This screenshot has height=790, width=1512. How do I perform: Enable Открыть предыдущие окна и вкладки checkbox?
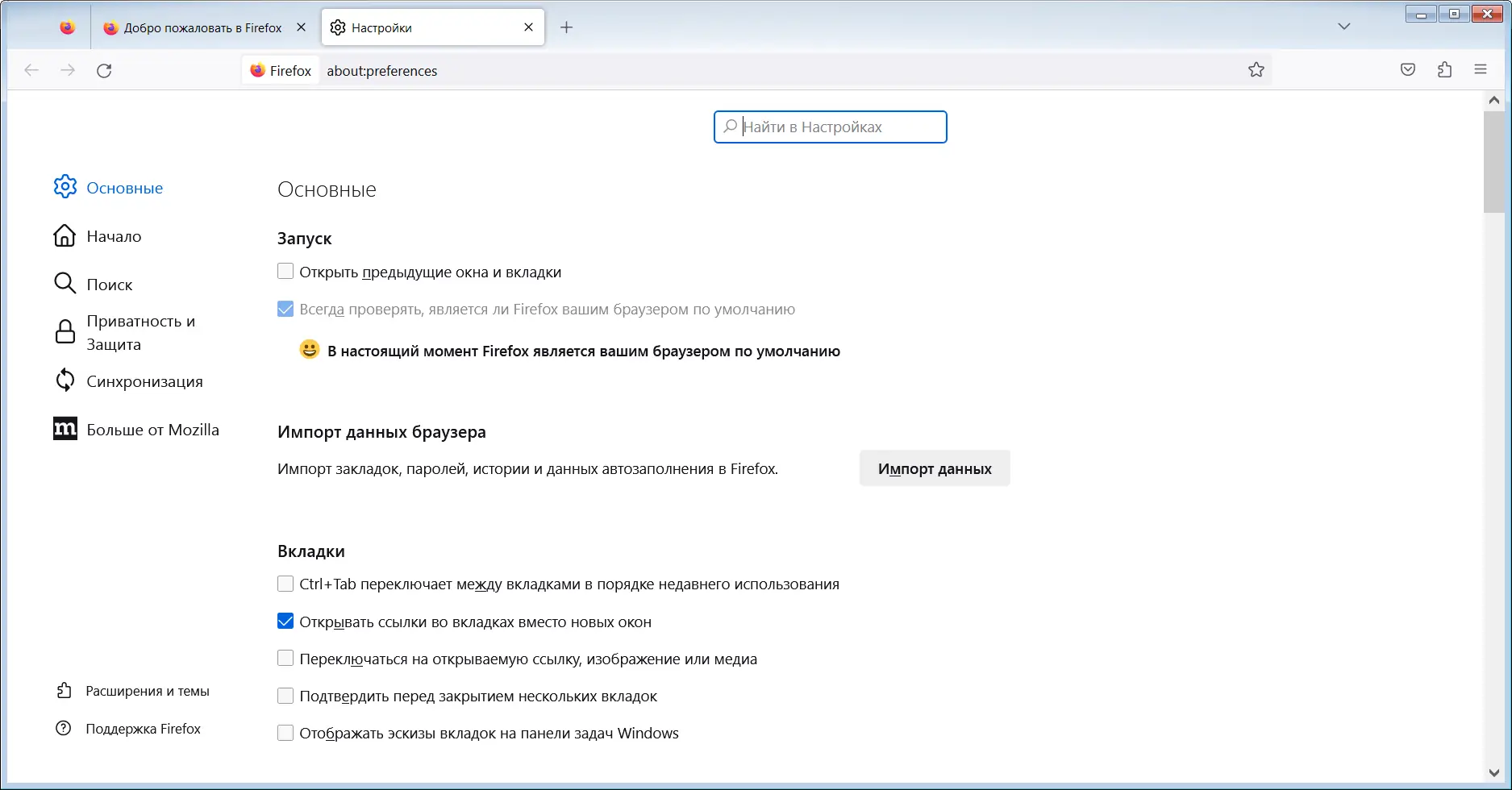285,272
